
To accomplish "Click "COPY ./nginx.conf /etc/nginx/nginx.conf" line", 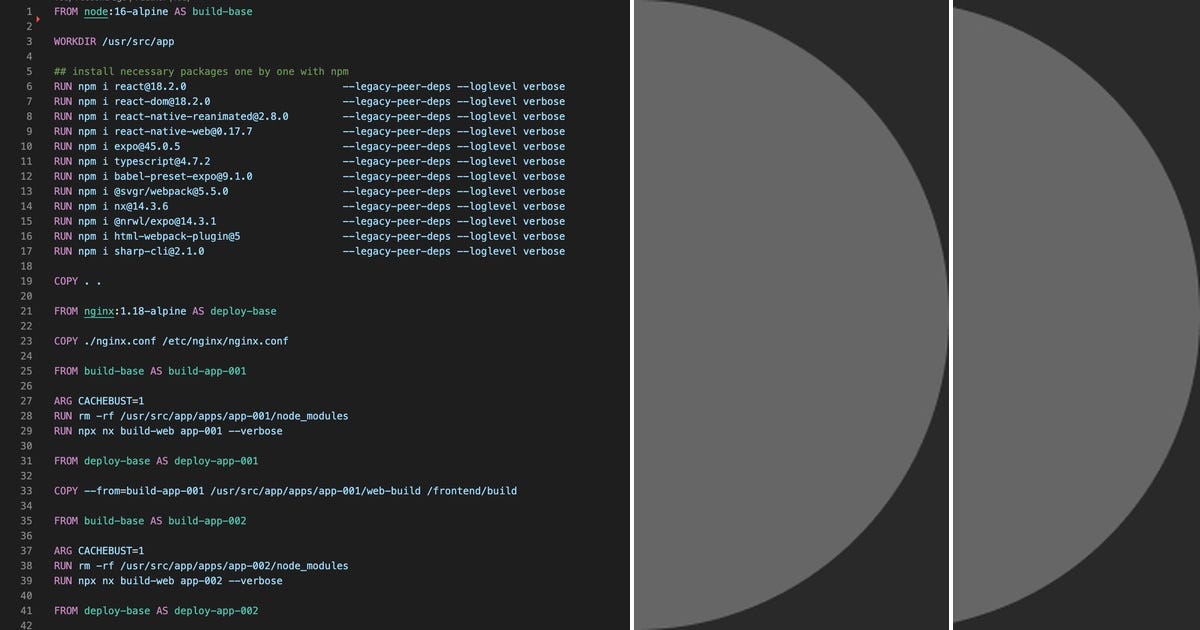I will 171,342.
